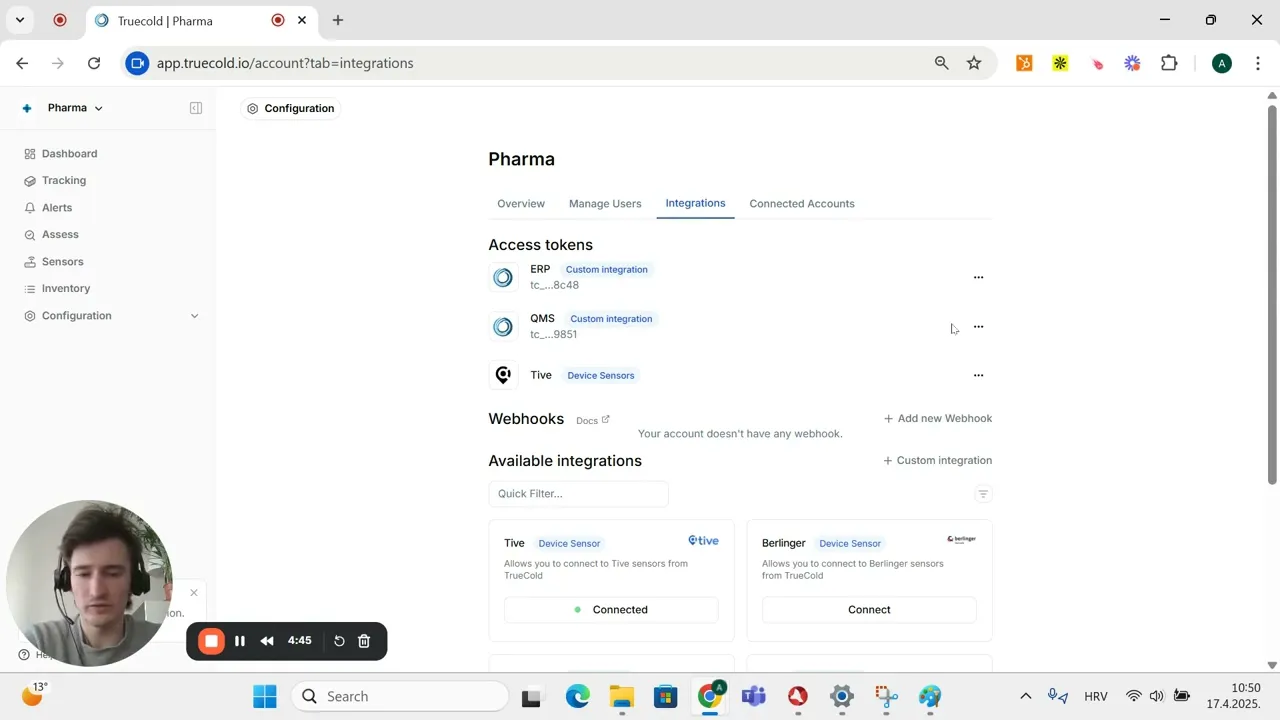The width and height of the screenshot is (1280, 720).
Task: Open more options for QMS token
Action: (978, 327)
